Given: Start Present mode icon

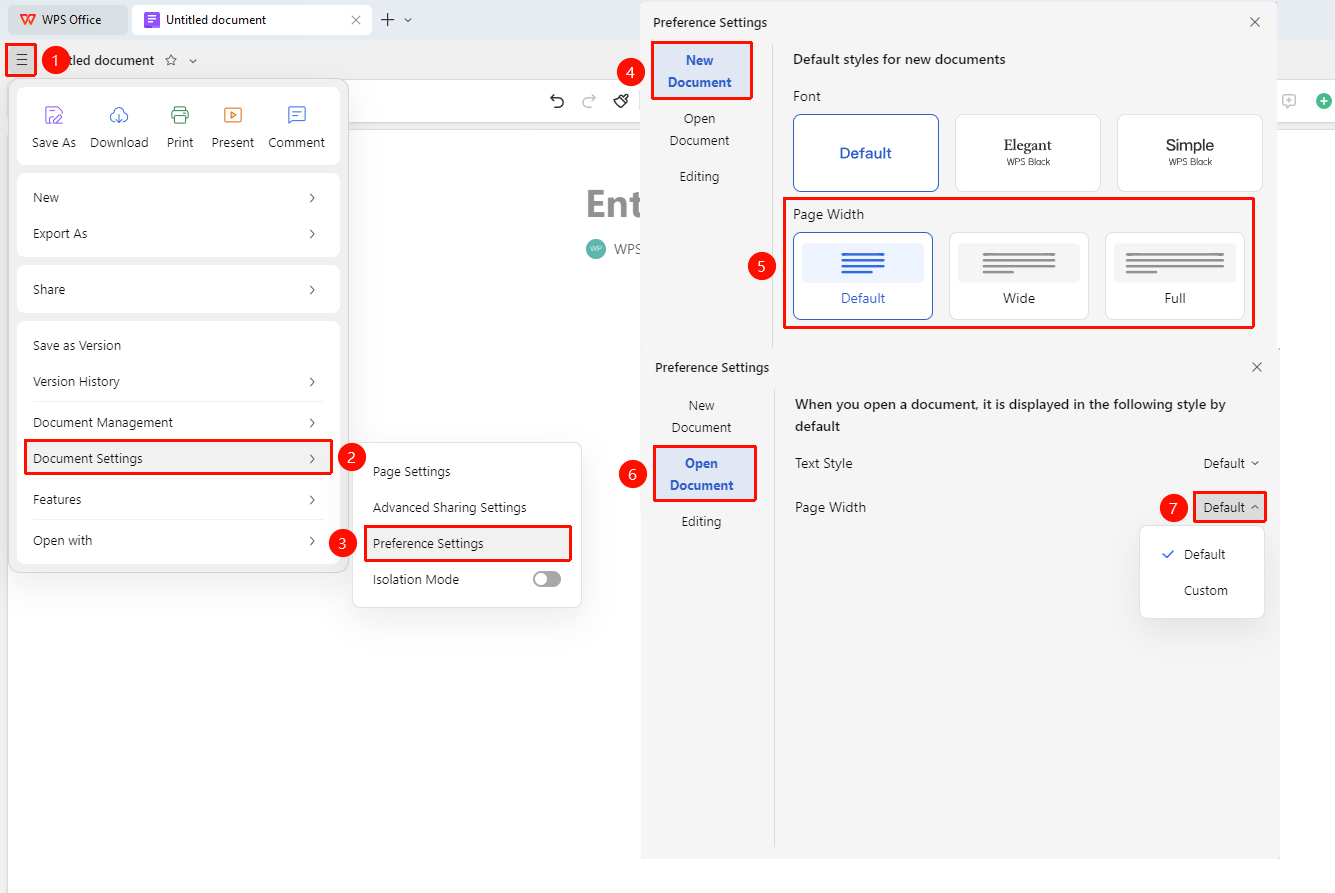Looking at the screenshot, I should point(233,115).
